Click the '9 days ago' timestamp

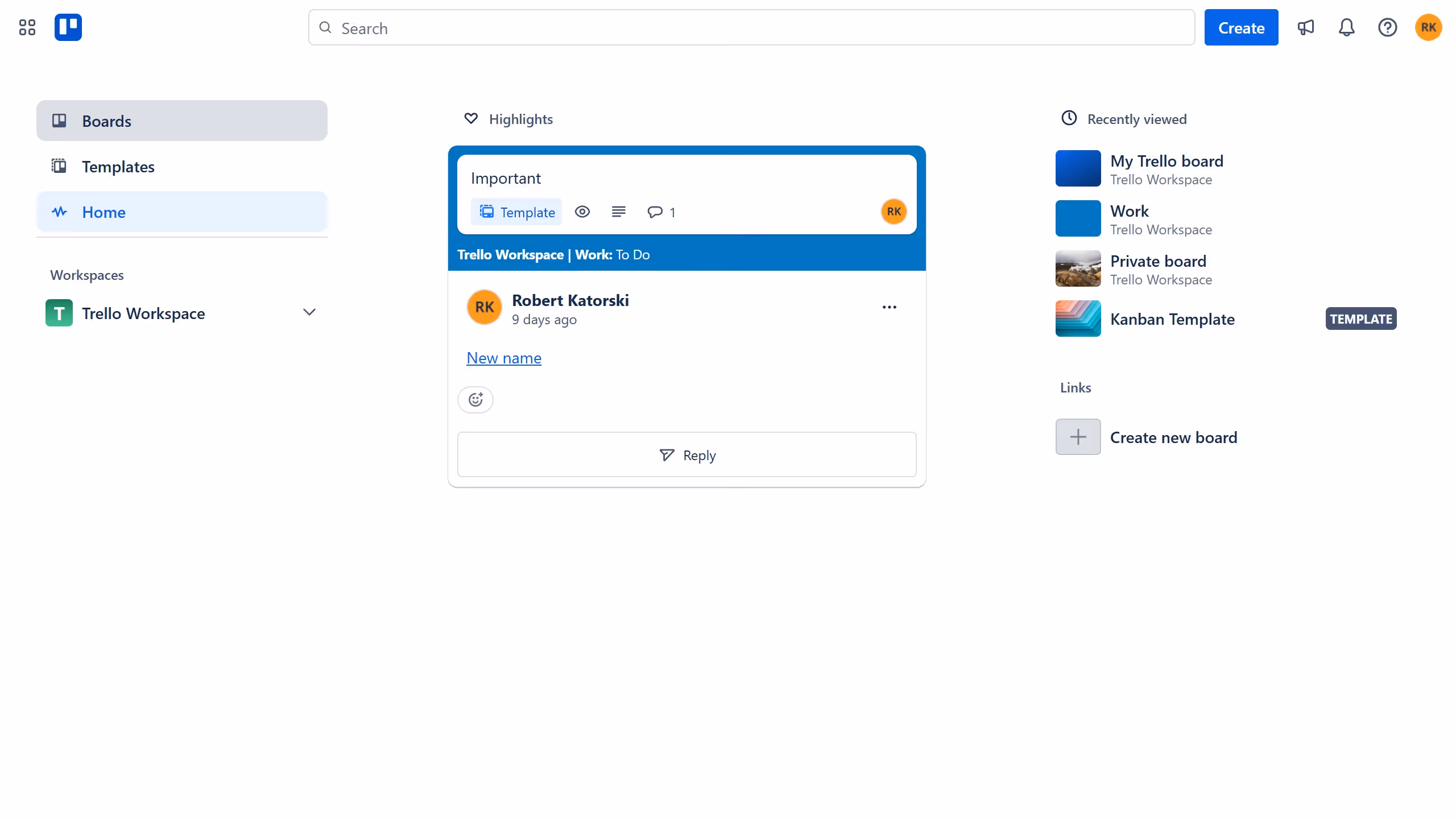[544, 320]
